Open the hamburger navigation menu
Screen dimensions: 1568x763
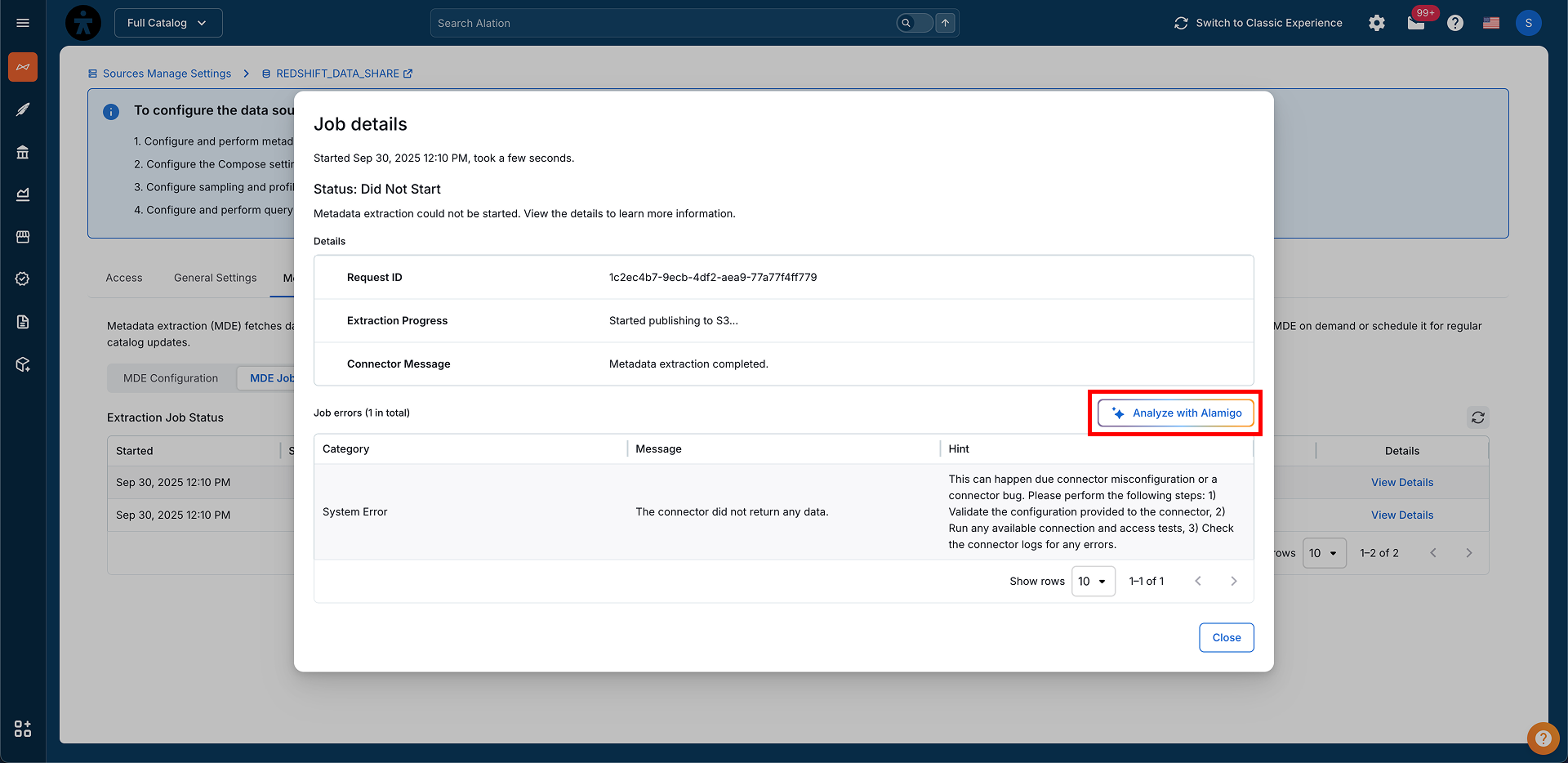coord(23,23)
